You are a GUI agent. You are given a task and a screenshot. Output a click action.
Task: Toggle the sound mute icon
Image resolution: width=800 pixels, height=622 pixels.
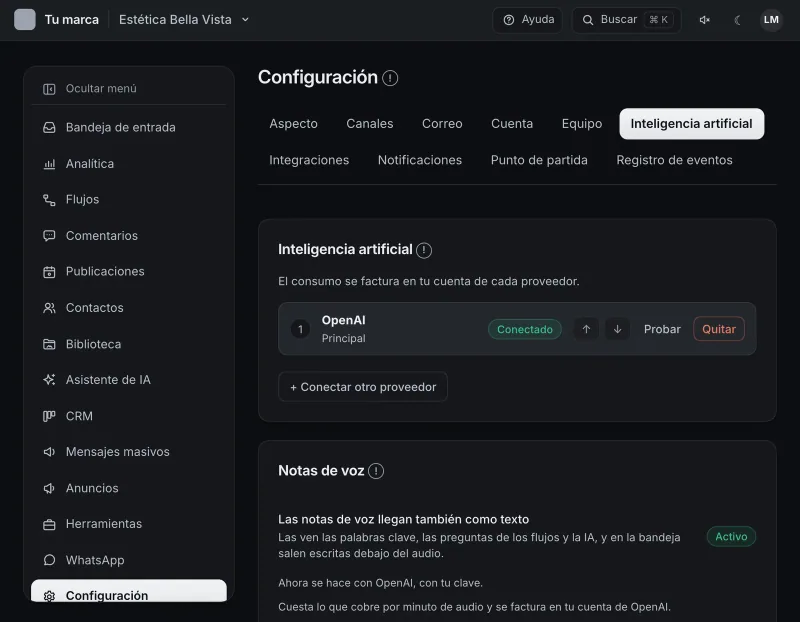(x=705, y=20)
